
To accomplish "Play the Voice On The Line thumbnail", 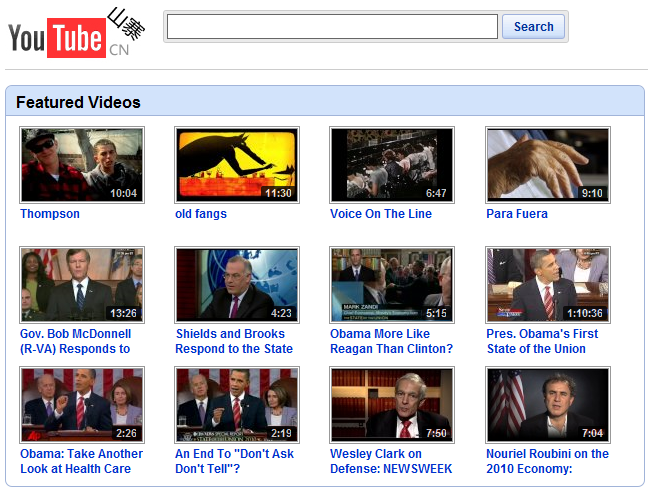I will tap(392, 164).
